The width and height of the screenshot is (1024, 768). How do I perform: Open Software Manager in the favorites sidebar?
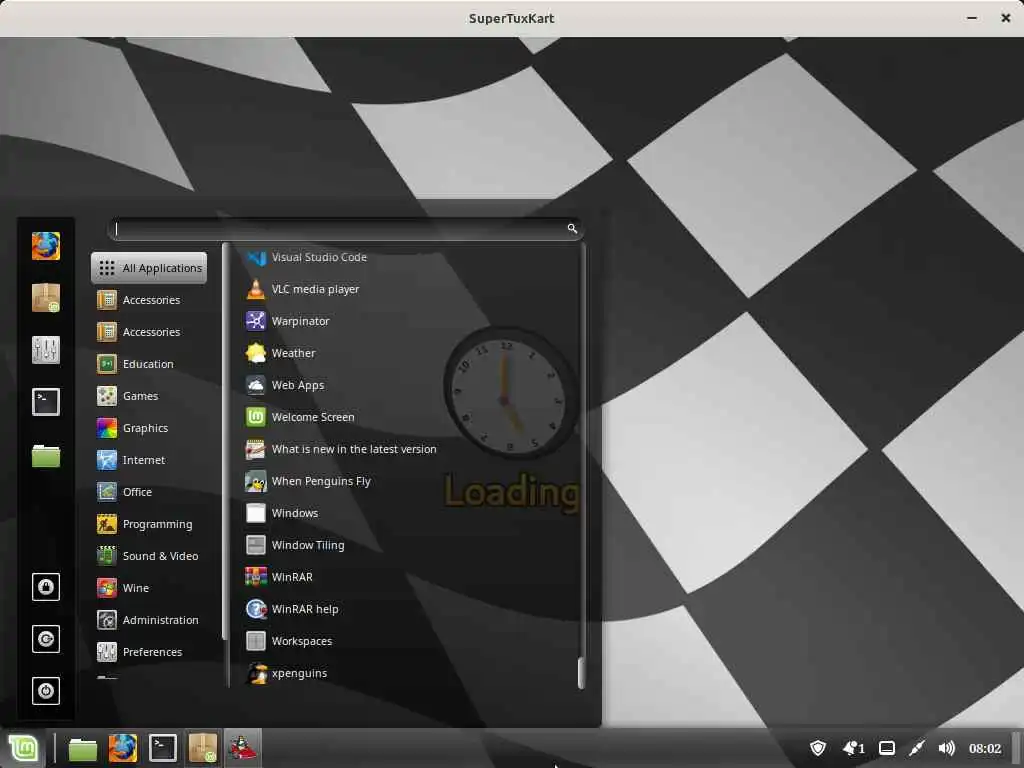pyautogui.click(x=46, y=298)
